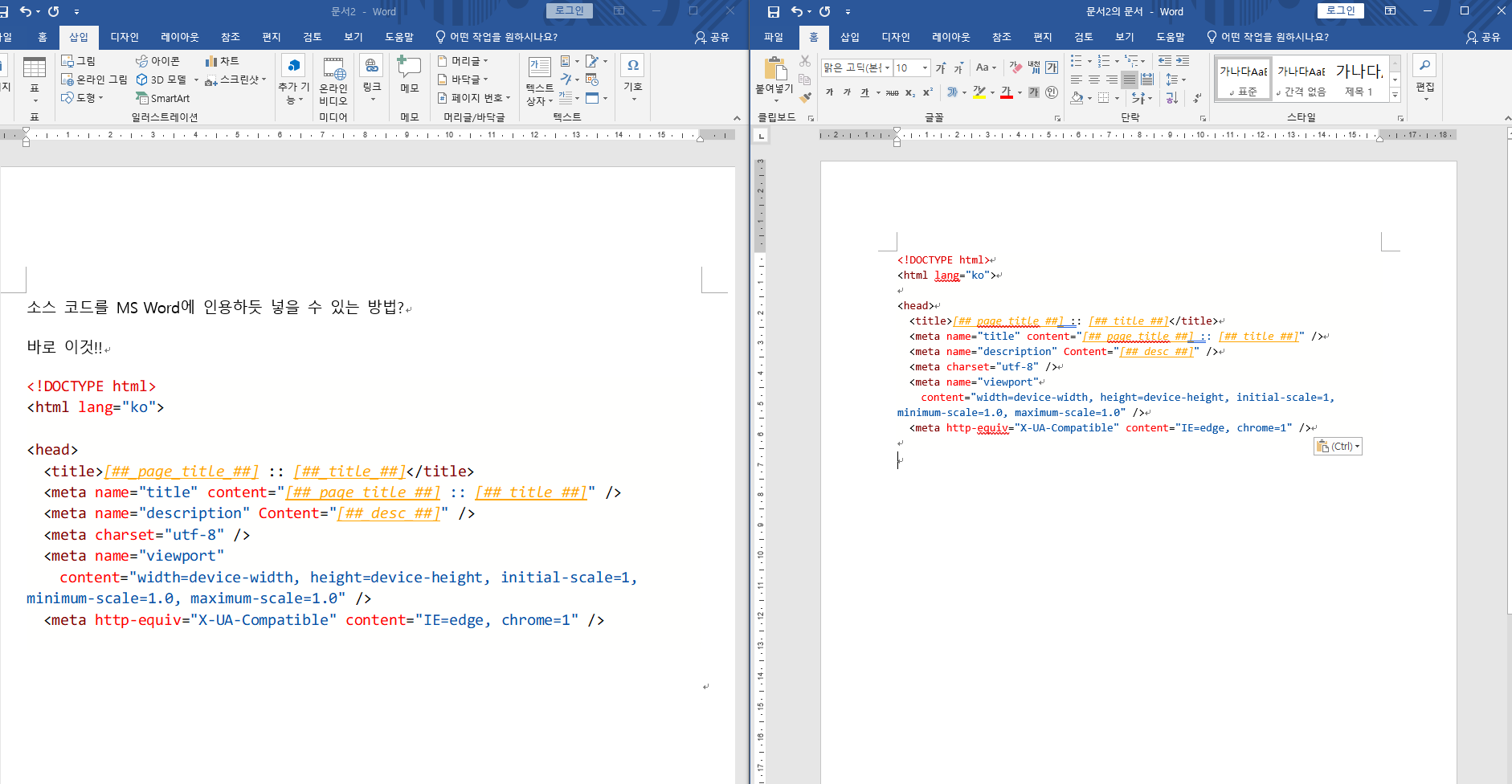Click the Cut scissors icon
Screen dimensions: 1512x784
(x=805, y=61)
